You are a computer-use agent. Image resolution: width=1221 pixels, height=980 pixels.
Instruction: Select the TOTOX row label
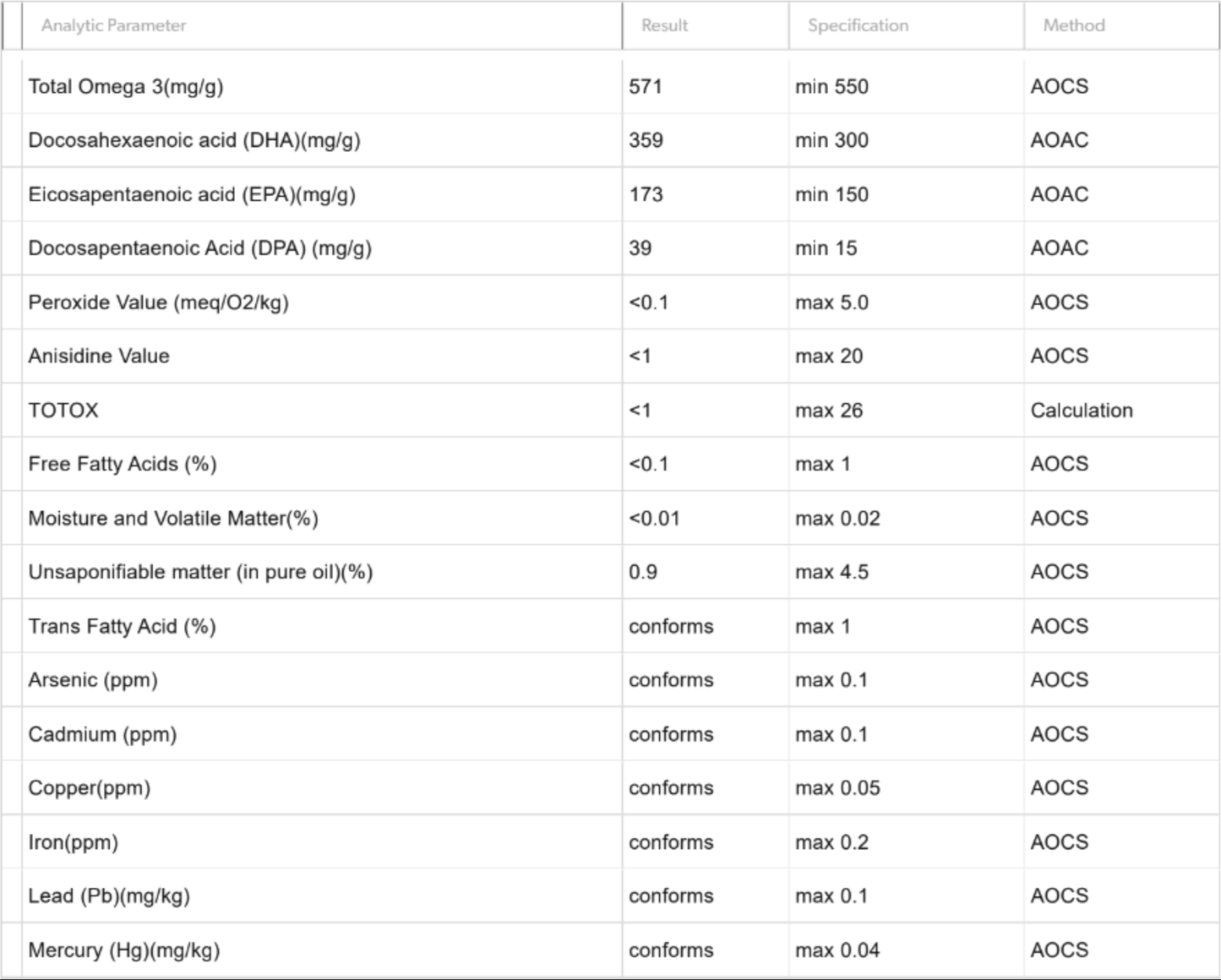(x=63, y=411)
